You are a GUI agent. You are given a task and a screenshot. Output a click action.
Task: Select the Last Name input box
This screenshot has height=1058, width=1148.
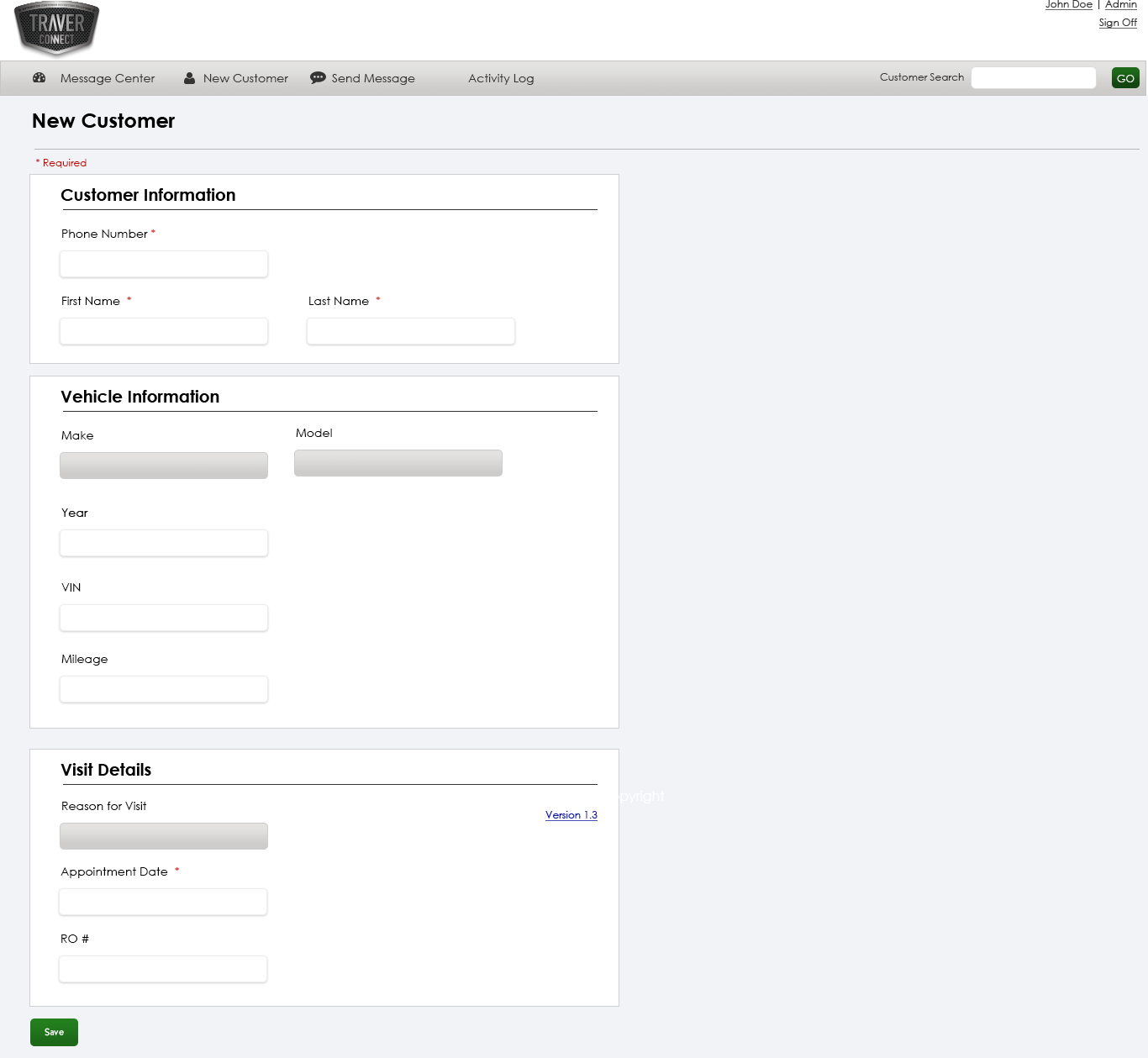tap(411, 331)
